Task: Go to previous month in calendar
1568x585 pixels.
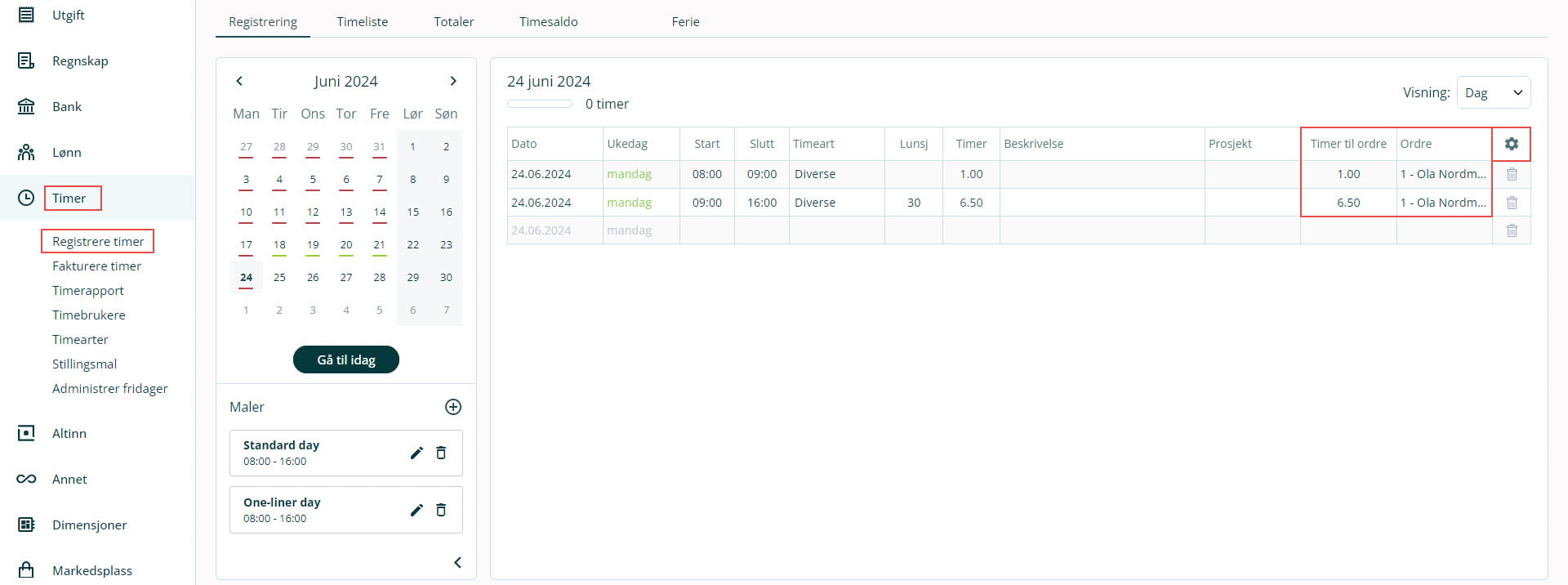Action: [x=239, y=81]
